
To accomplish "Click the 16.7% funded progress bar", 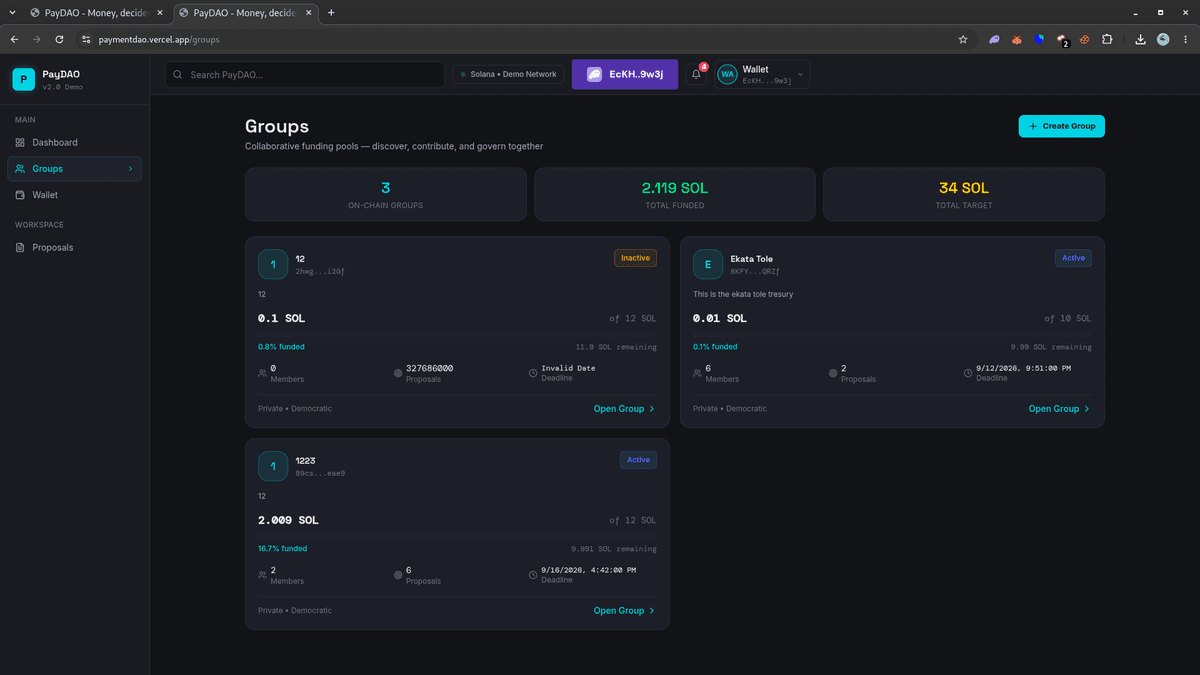I will tap(457, 536).
